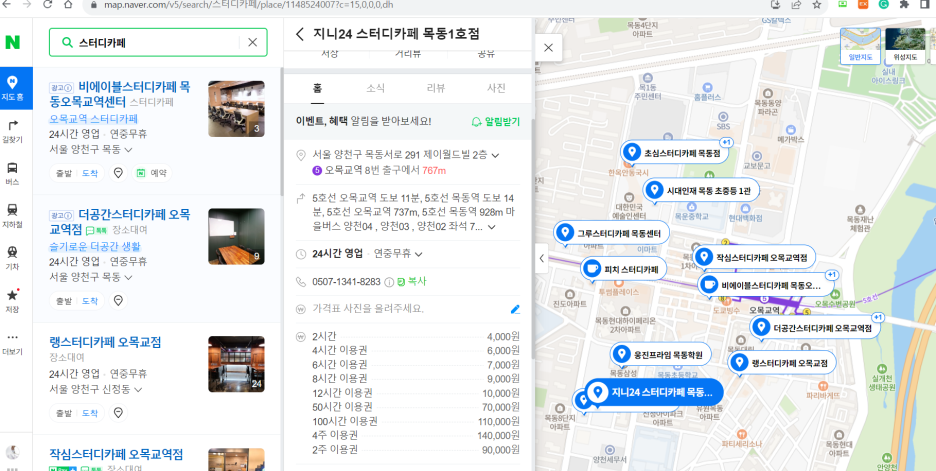This screenshot has width=936, height=471.
Task: Select the 리뷰 tab
Action: click(x=436, y=88)
